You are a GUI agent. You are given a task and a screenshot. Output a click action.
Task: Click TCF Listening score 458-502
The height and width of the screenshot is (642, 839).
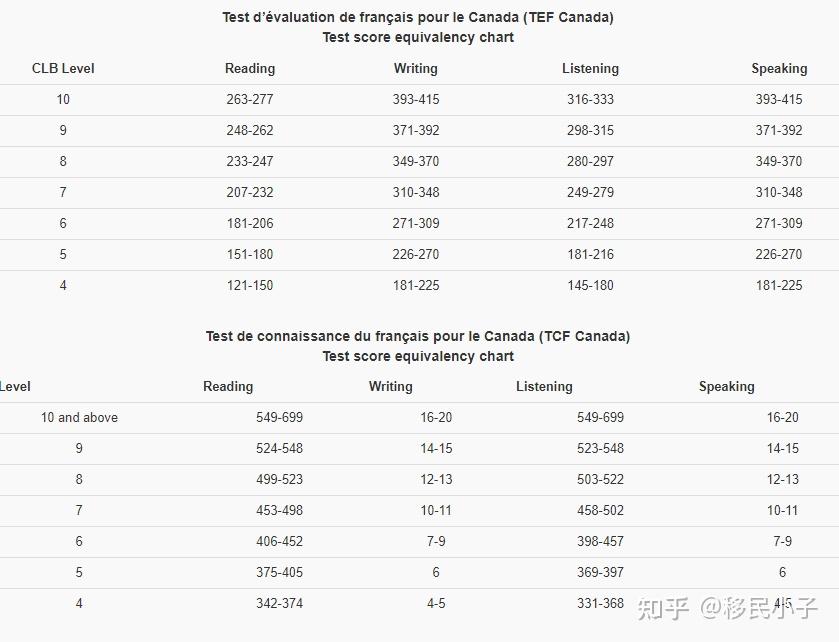pos(600,510)
